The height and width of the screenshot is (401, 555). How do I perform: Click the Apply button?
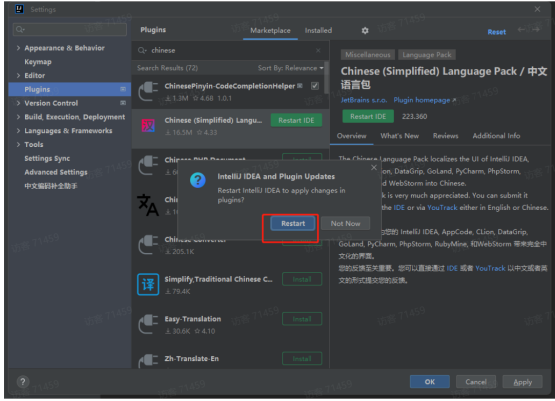point(522,382)
